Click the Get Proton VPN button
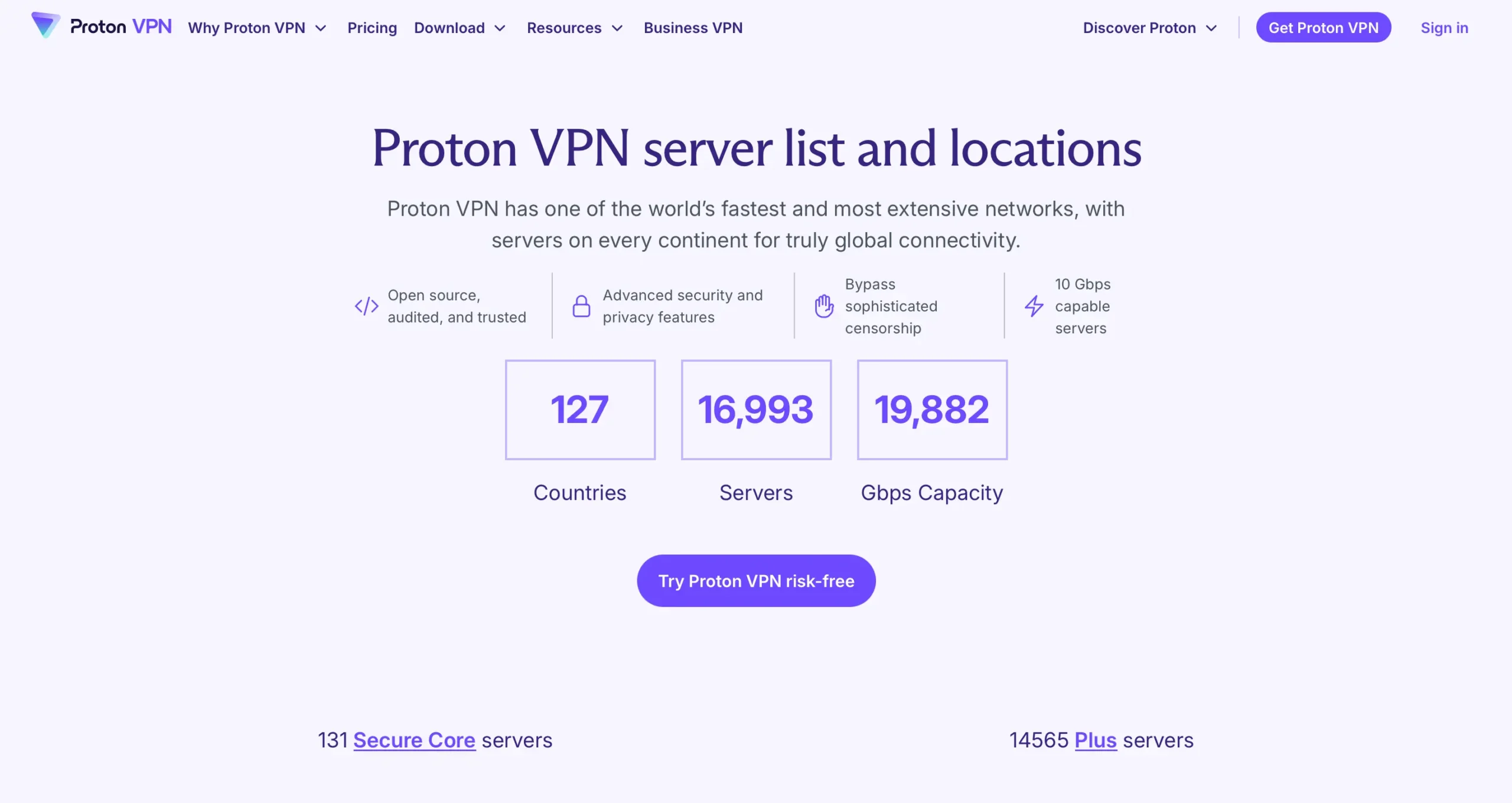The width and height of the screenshot is (1512, 803). point(1324,27)
